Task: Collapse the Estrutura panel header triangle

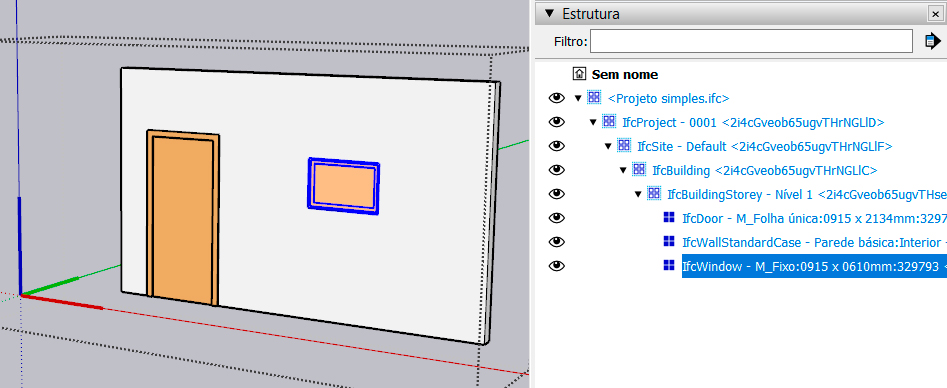Action: point(549,13)
